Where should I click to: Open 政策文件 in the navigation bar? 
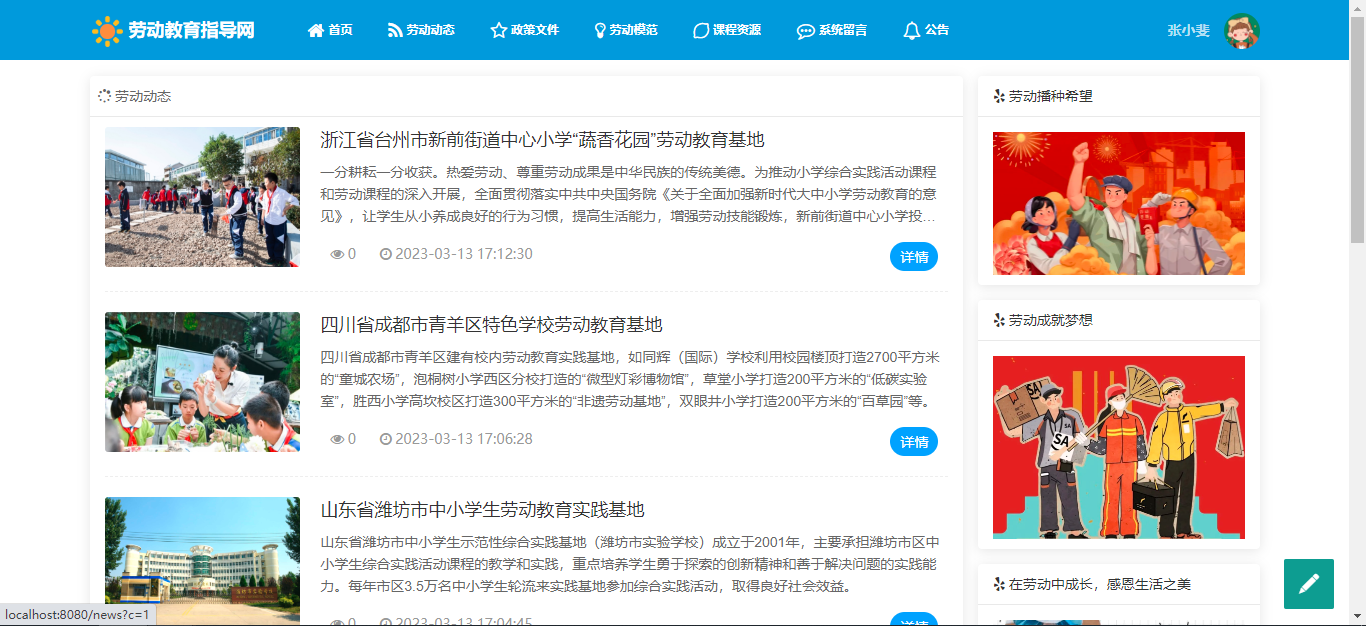coord(524,30)
